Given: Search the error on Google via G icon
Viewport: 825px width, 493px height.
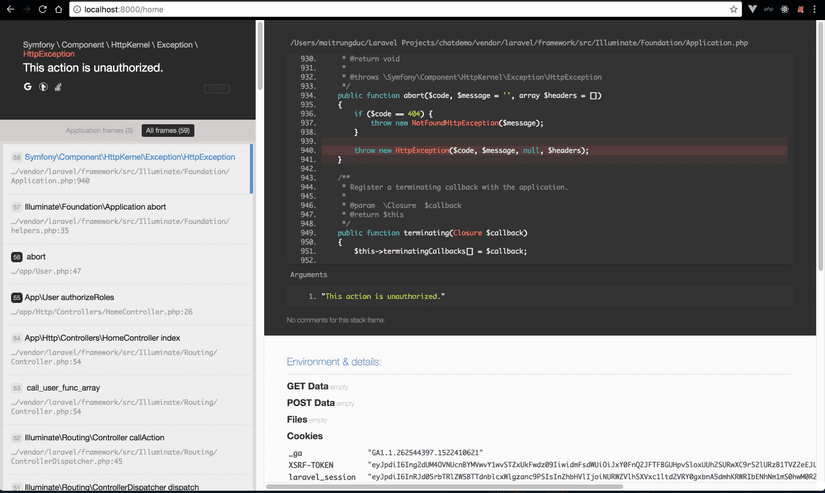Looking at the screenshot, I should coord(27,86).
